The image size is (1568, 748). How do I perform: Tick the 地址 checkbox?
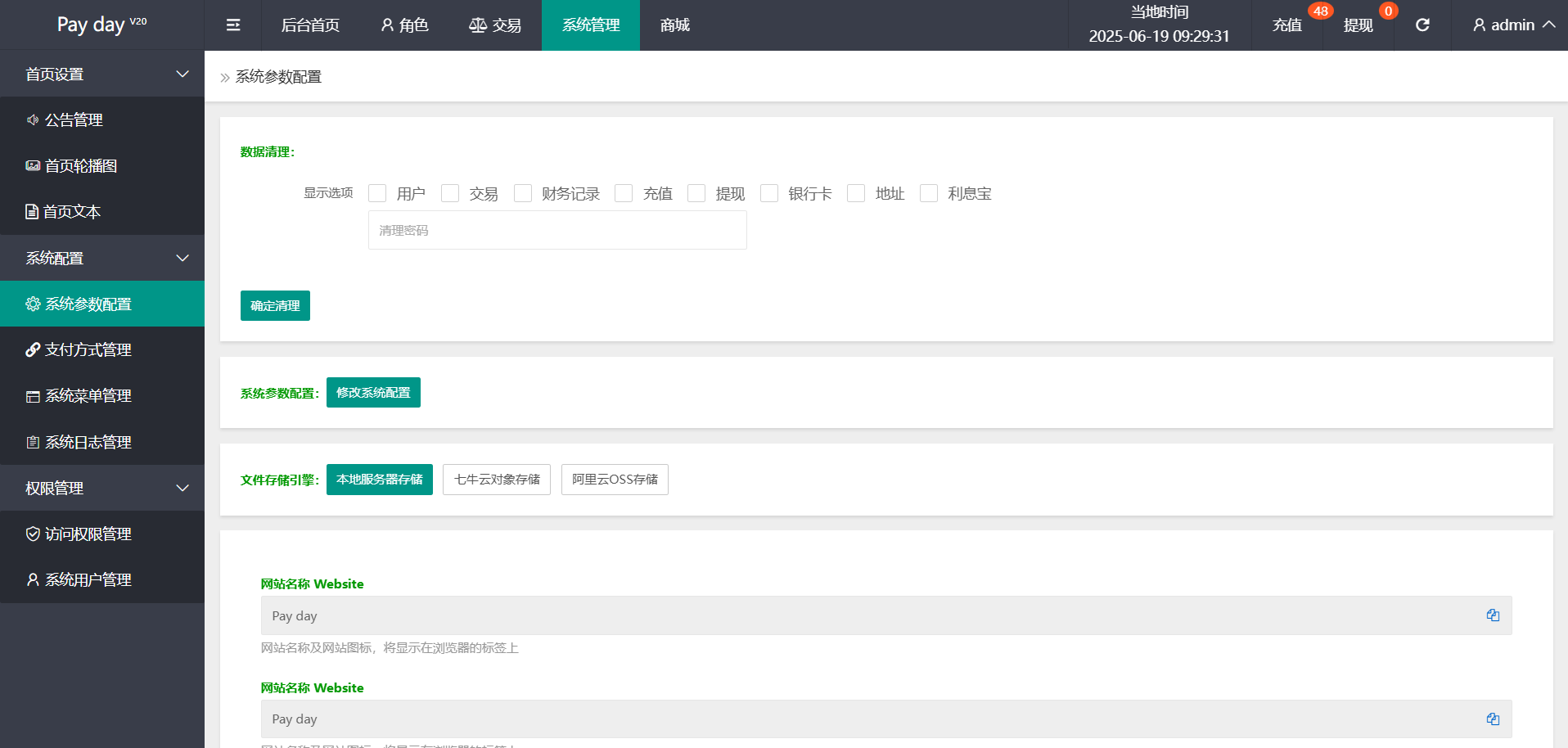click(x=856, y=193)
